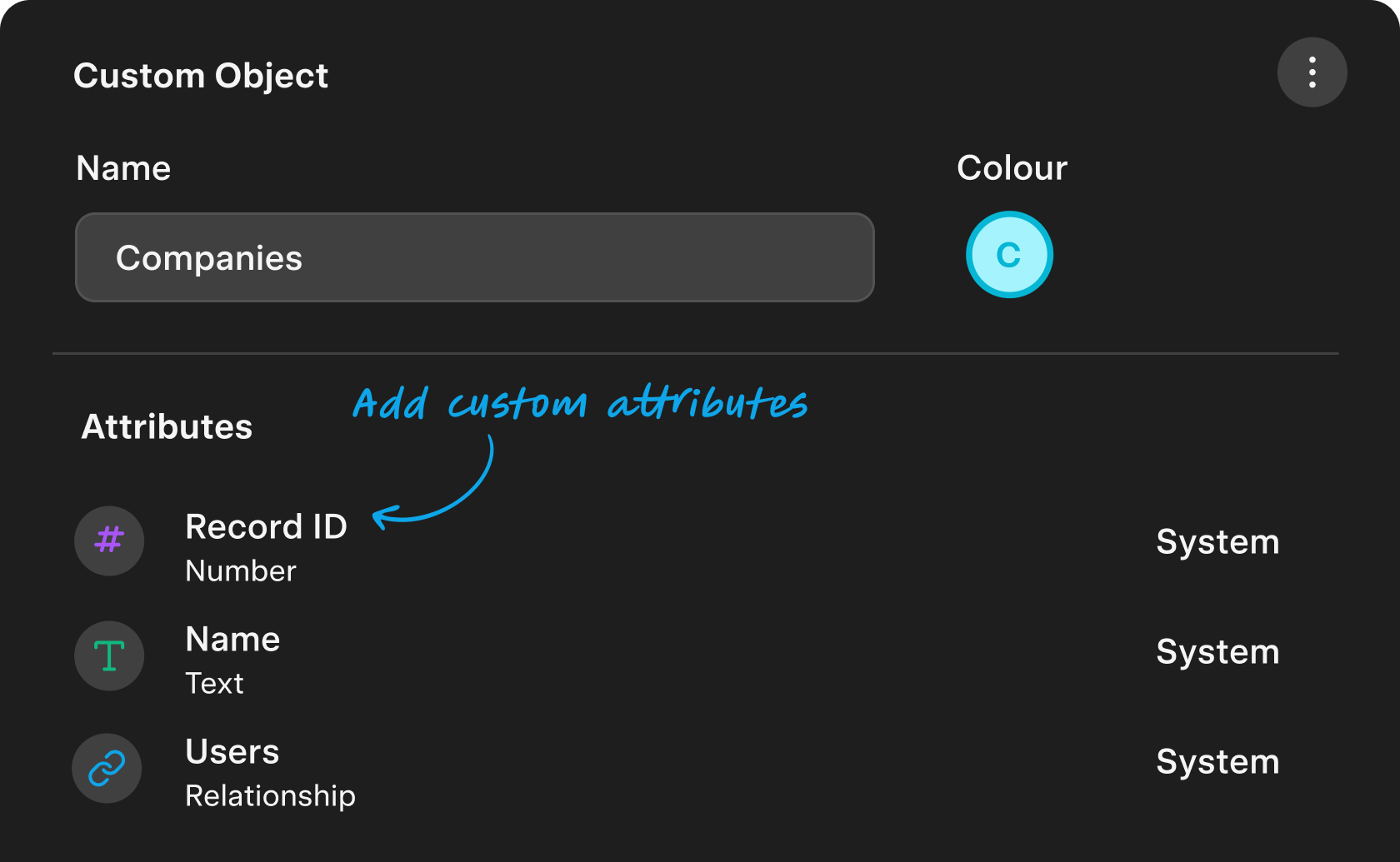The width and height of the screenshot is (1400, 862).
Task: Pick the cyan C colour swatch
Action: [x=1009, y=255]
